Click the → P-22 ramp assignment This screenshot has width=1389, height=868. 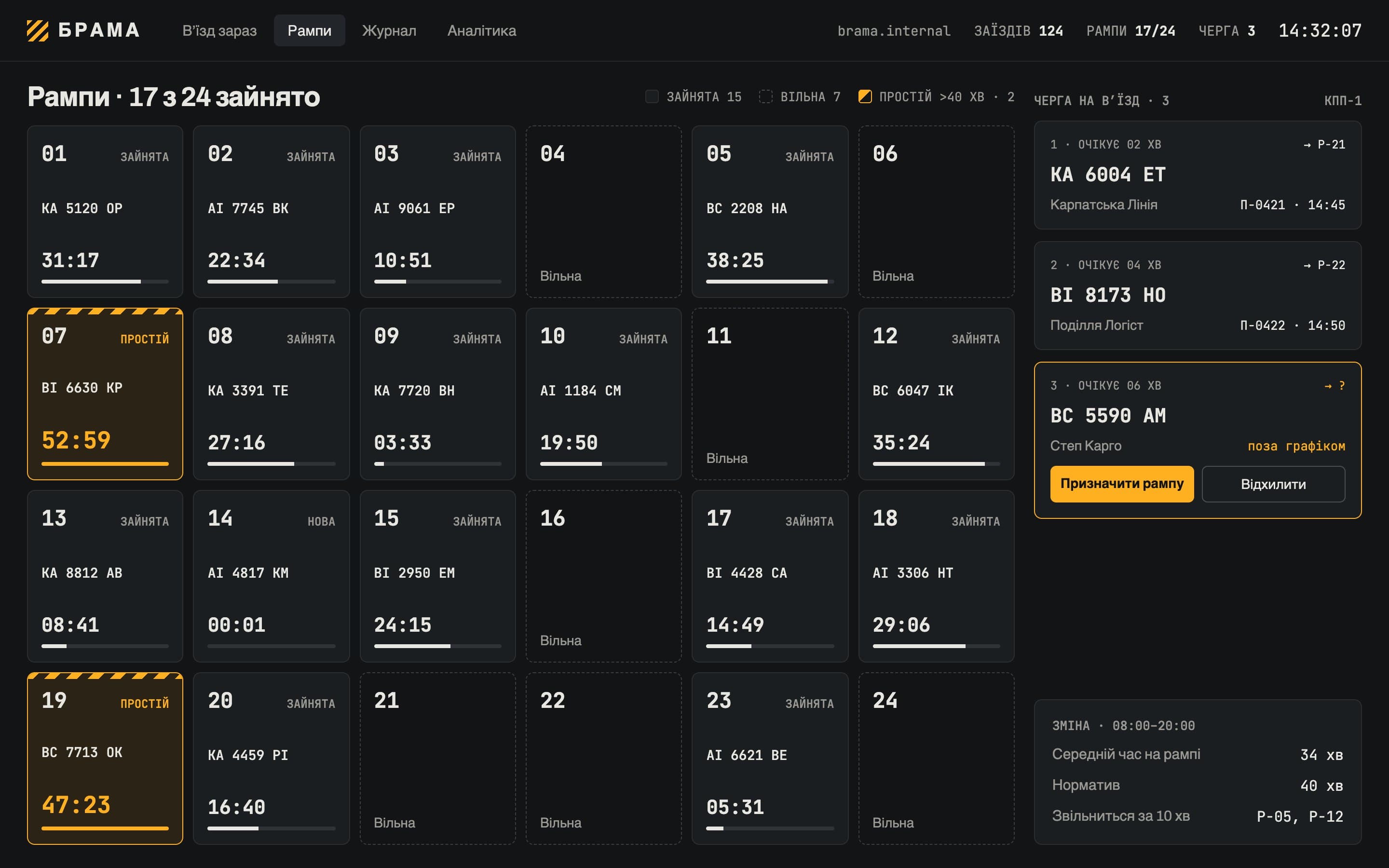click(x=1324, y=265)
